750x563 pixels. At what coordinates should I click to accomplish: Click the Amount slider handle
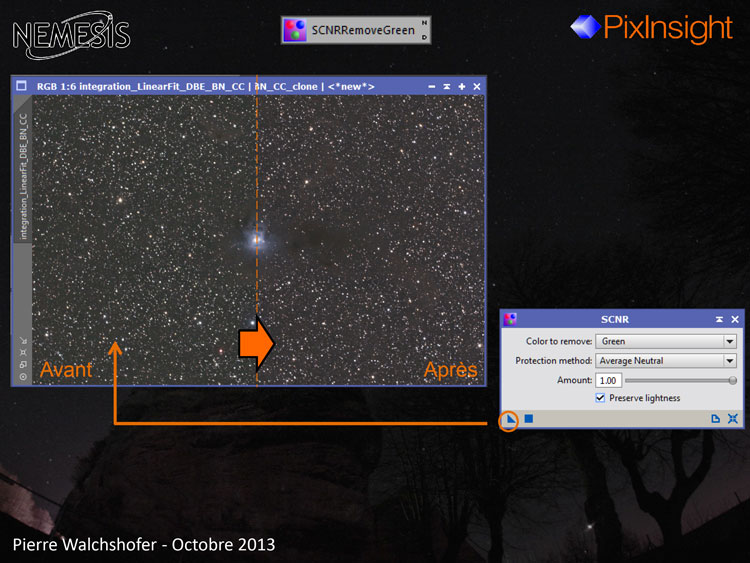[x=732, y=380]
